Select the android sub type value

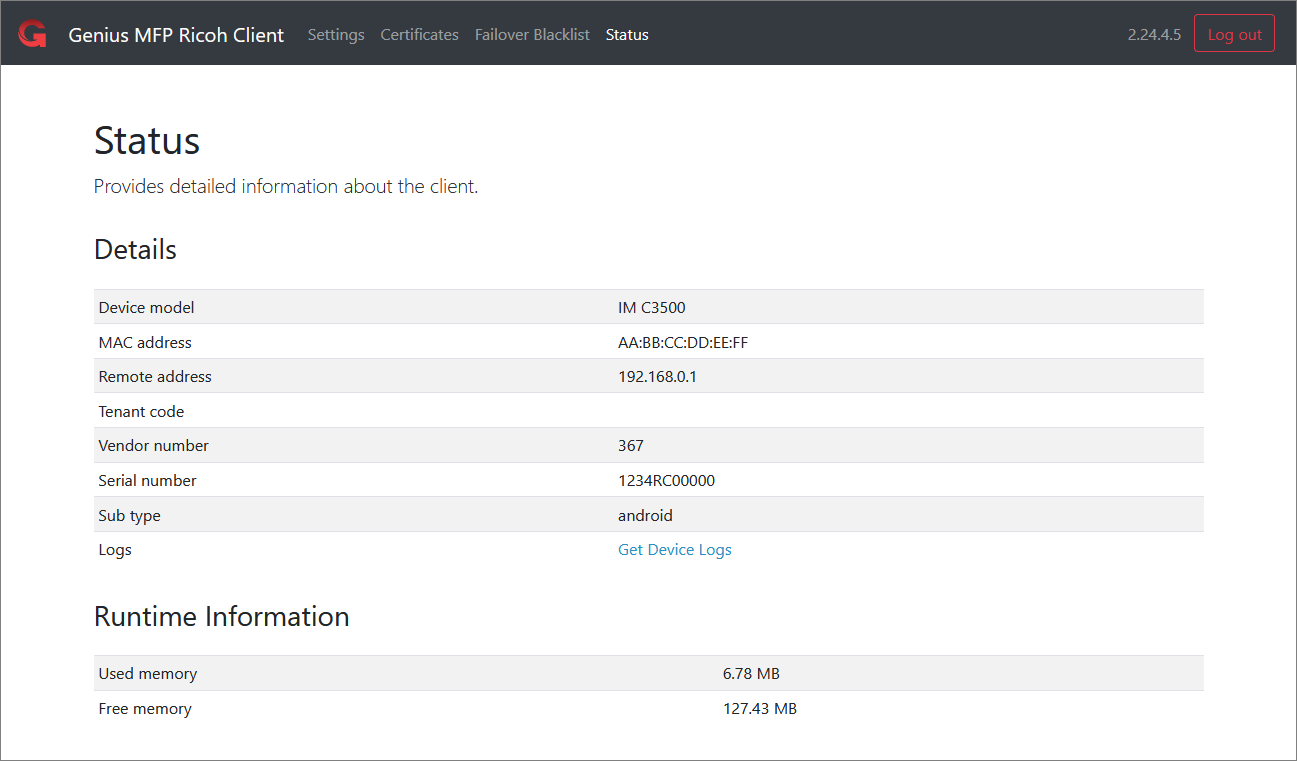pos(645,515)
